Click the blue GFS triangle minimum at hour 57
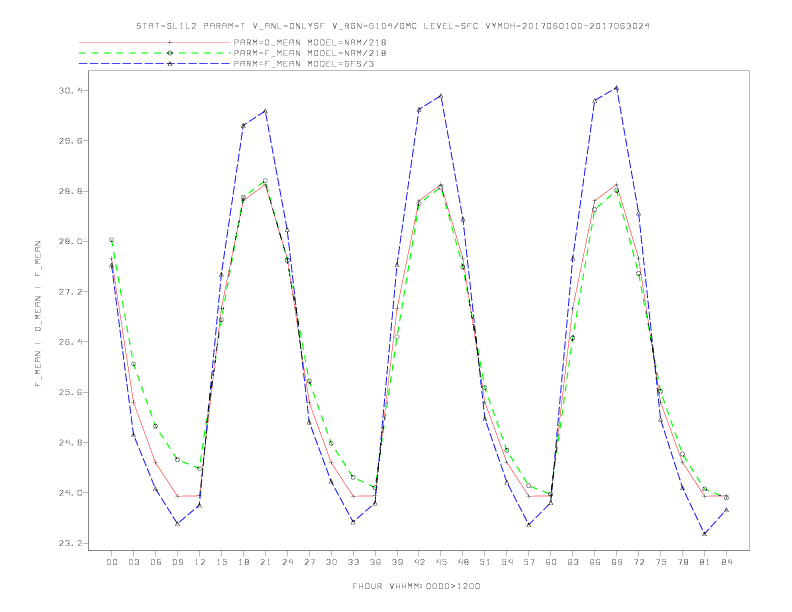The width and height of the screenshot is (792, 612). click(x=529, y=525)
